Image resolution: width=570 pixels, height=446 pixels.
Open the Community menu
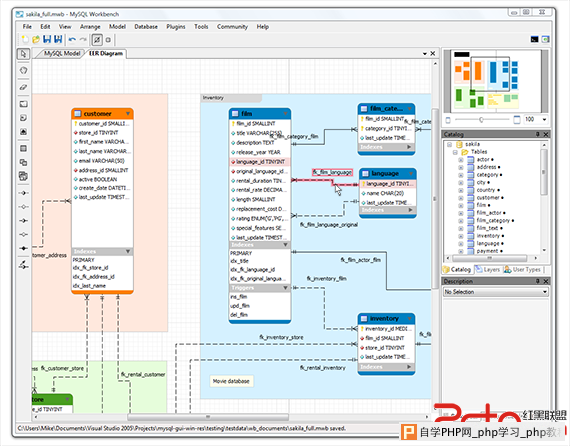(232, 27)
